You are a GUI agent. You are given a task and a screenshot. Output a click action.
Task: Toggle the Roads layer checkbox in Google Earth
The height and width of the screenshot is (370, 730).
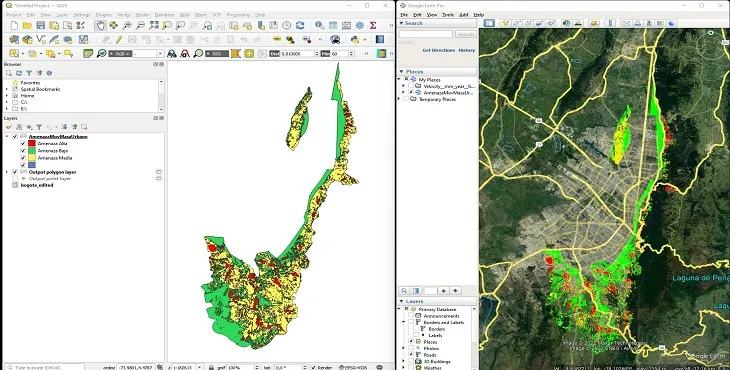pos(411,355)
